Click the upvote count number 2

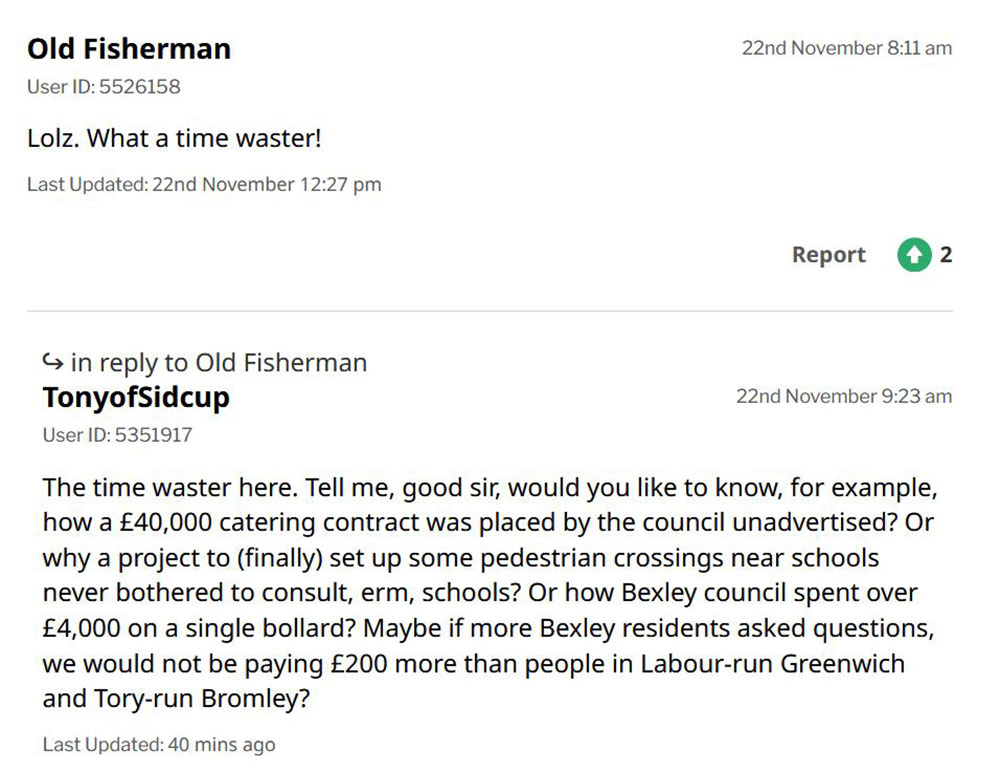tap(946, 255)
